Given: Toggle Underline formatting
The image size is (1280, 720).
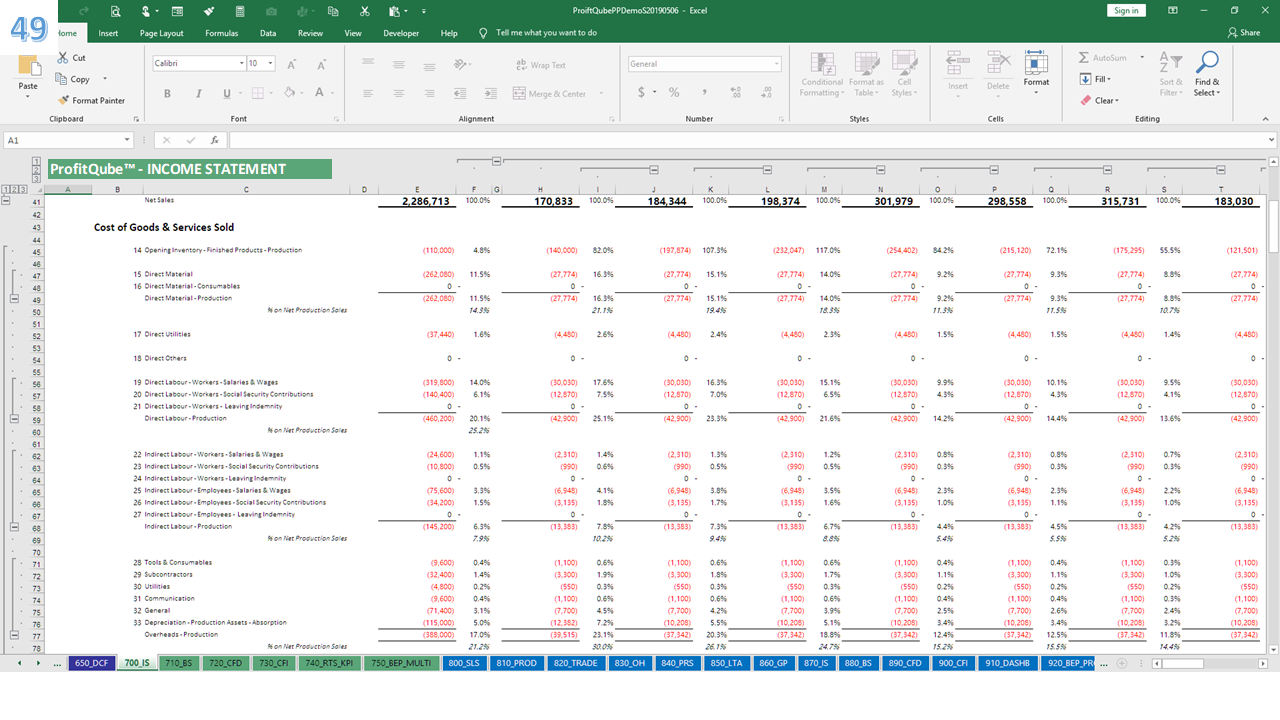Looking at the screenshot, I should pyautogui.click(x=227, y=93).
